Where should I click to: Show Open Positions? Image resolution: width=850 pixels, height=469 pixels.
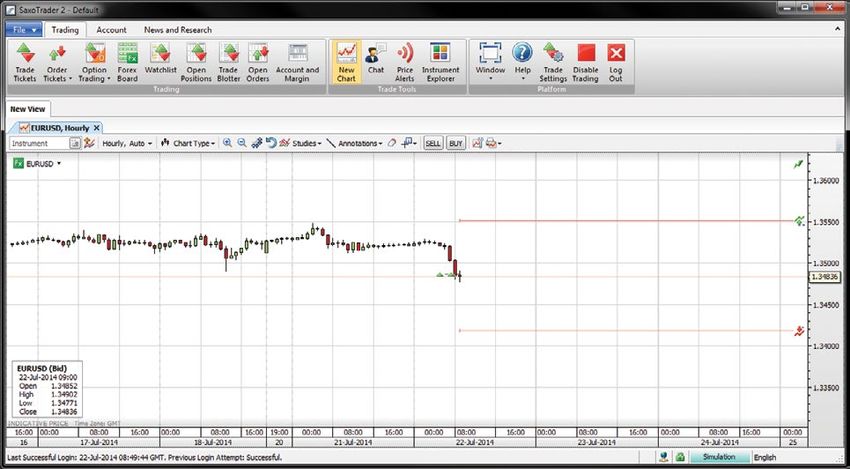coord(196,63)
